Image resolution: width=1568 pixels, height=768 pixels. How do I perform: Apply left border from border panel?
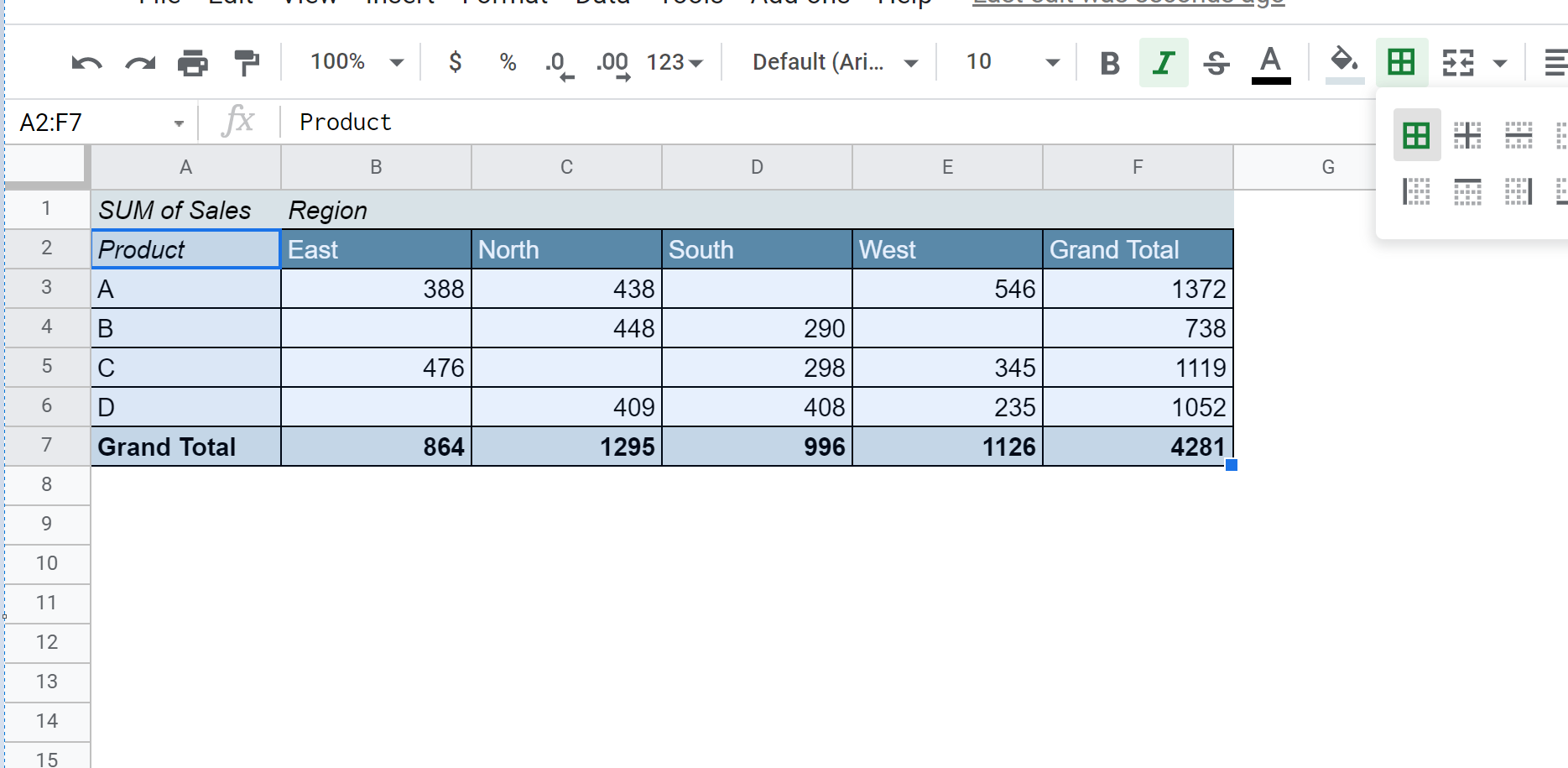point(1416,191)
